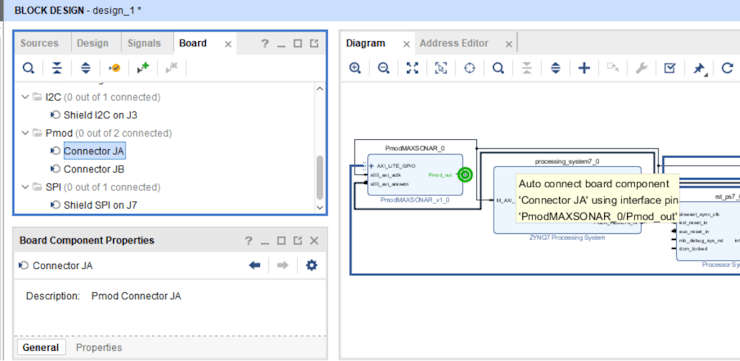Add IP with the plus icon
This screenshot has width=740, height=361.
click(584, 68)
